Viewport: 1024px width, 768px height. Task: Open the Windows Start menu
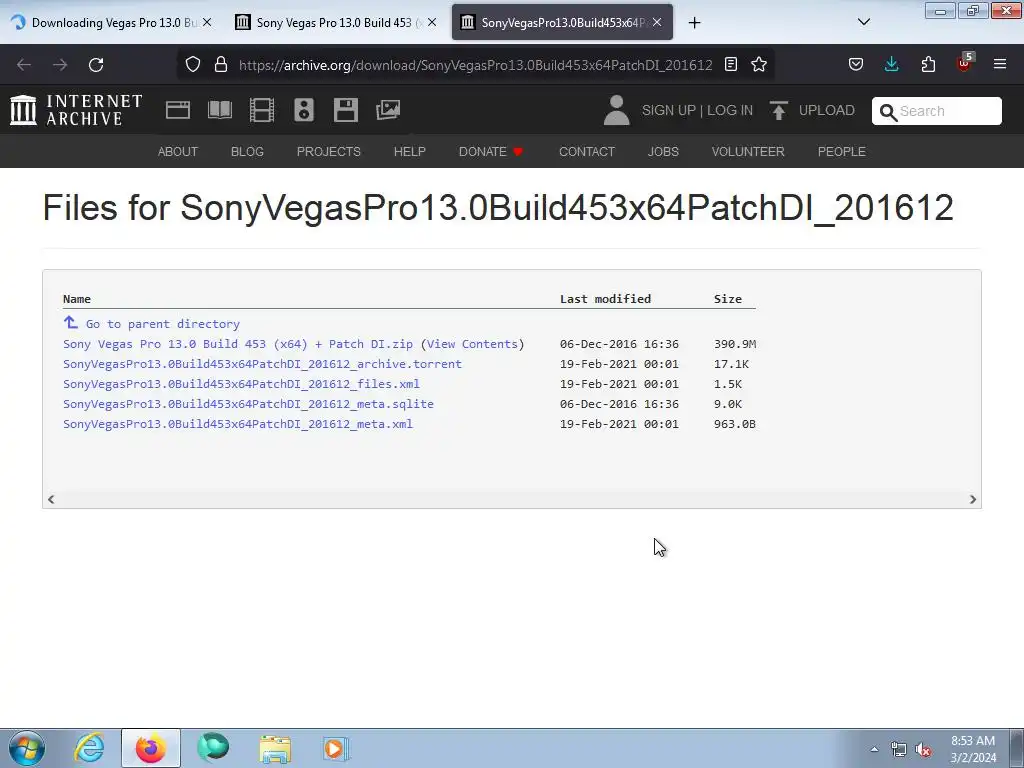click(x=27, y=748)
